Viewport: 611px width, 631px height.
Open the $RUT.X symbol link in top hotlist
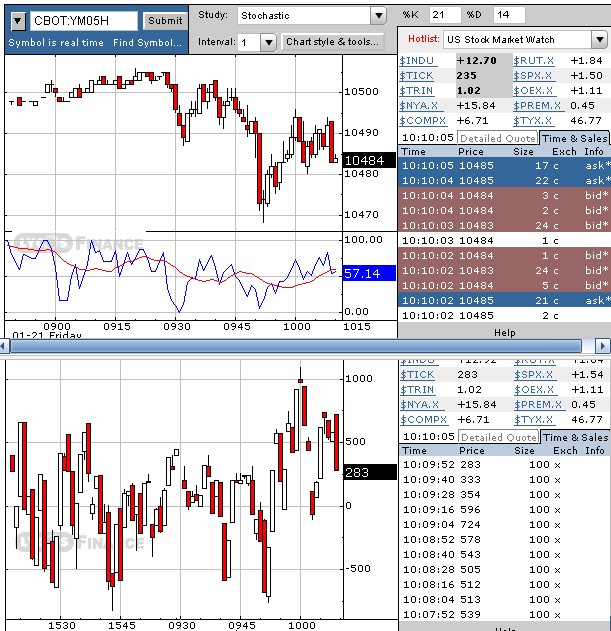pos(534,61)
